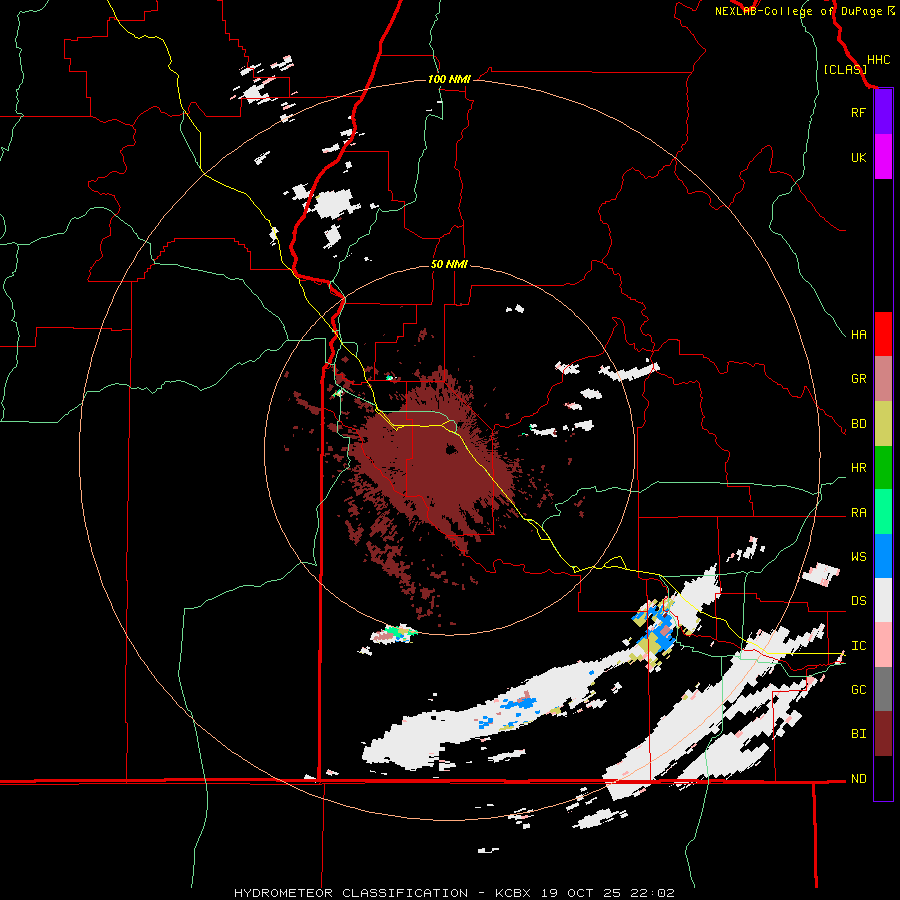The width and height of the screenshot is (900, 900).
Task: Click the 'NEXLAB-College of DuPage' credit text
Action: point(798,11)
